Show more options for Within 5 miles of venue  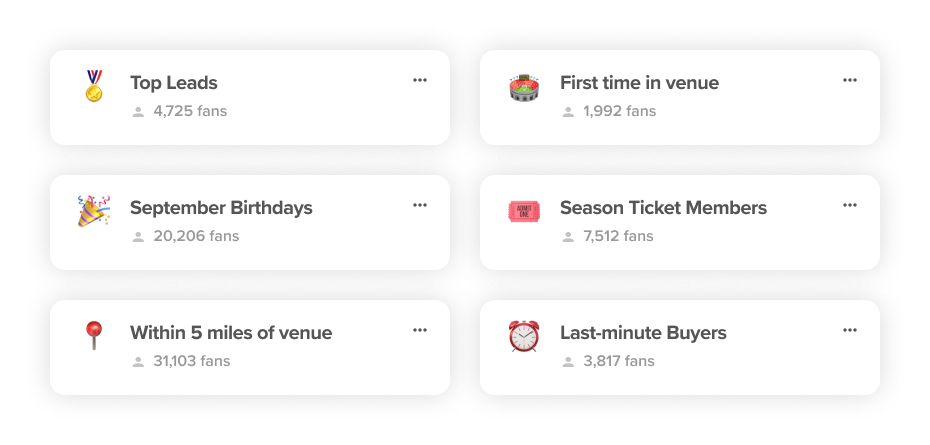420,330
